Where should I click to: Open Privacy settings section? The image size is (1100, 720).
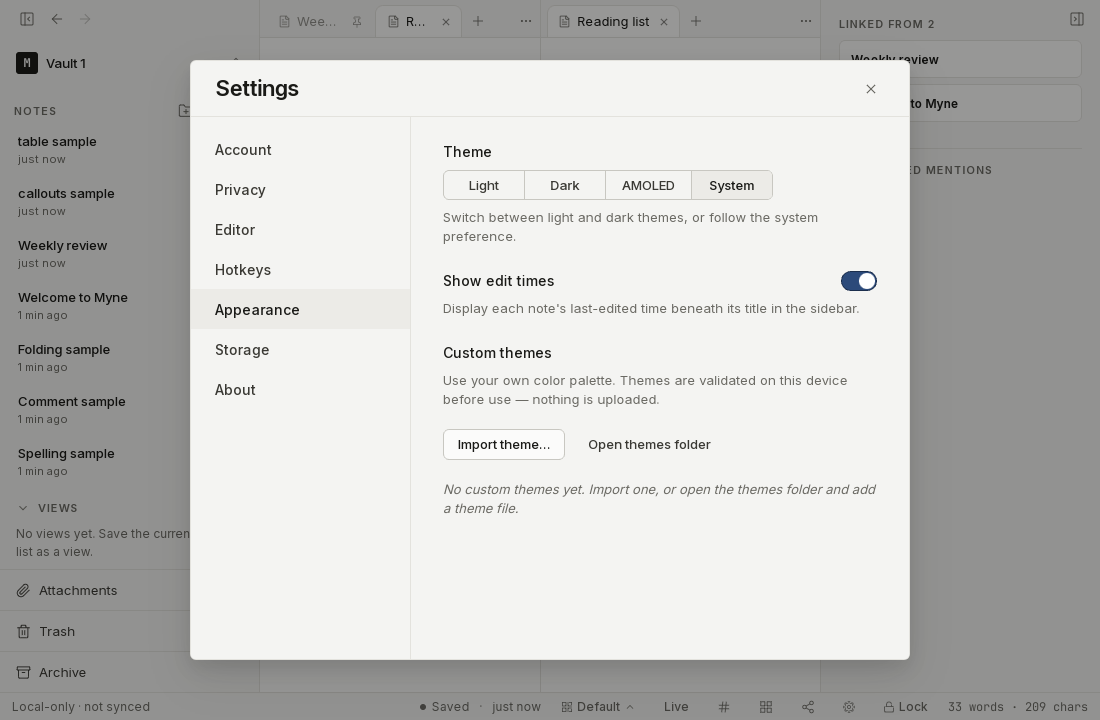[x=300, y=189]
